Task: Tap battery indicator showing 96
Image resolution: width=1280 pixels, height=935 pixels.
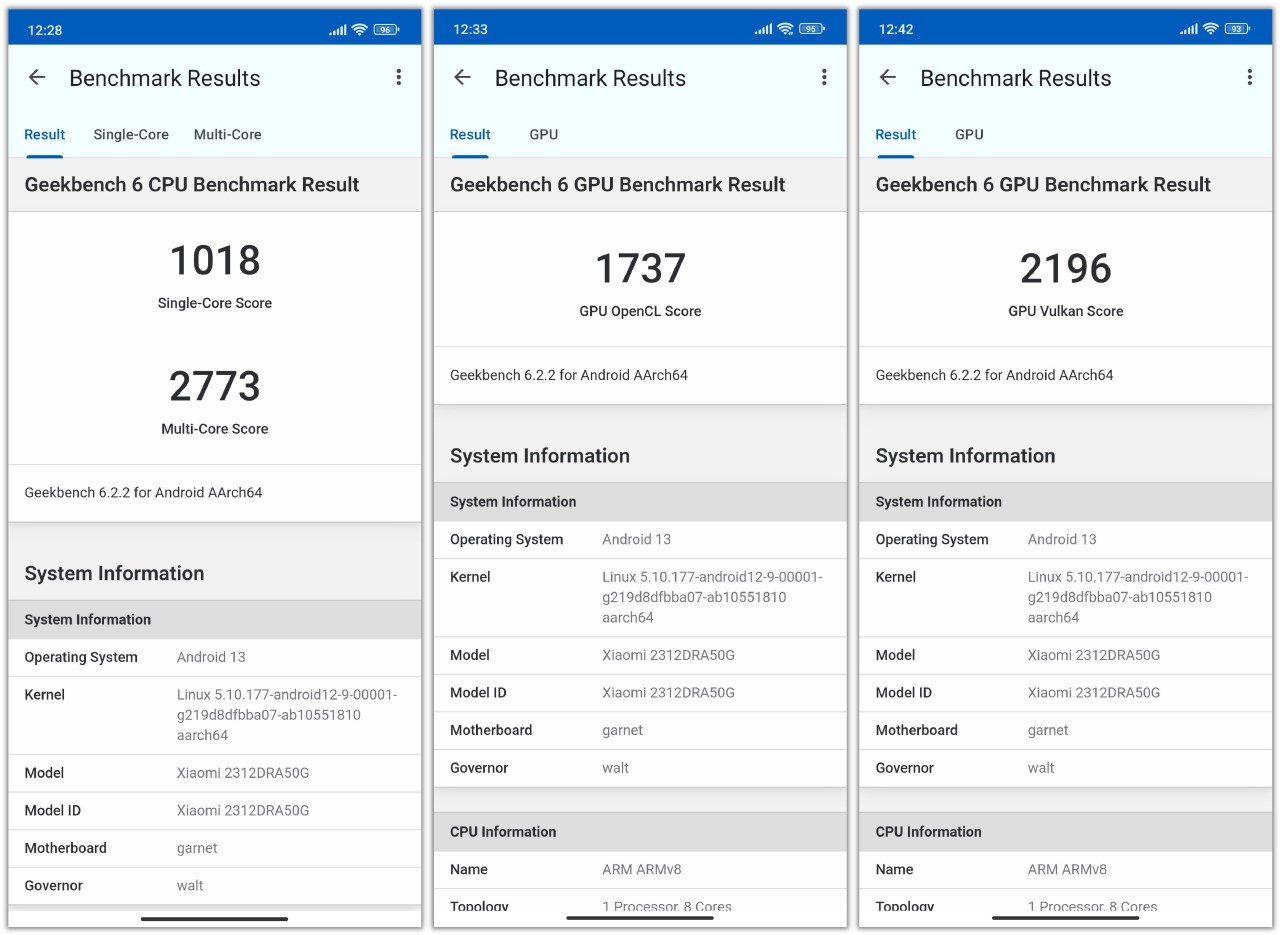Action: coord(387,29)
